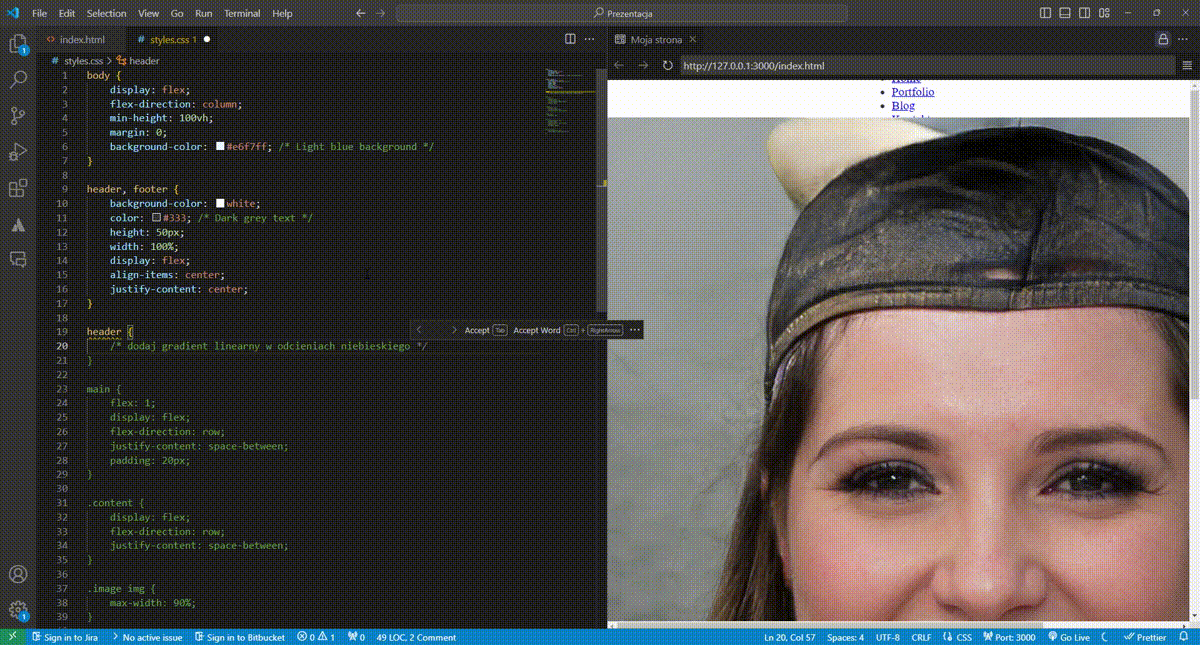Click the header breadcrumb symbol
The height and width of the screenshot is (645, 1200).
(138, 61)
